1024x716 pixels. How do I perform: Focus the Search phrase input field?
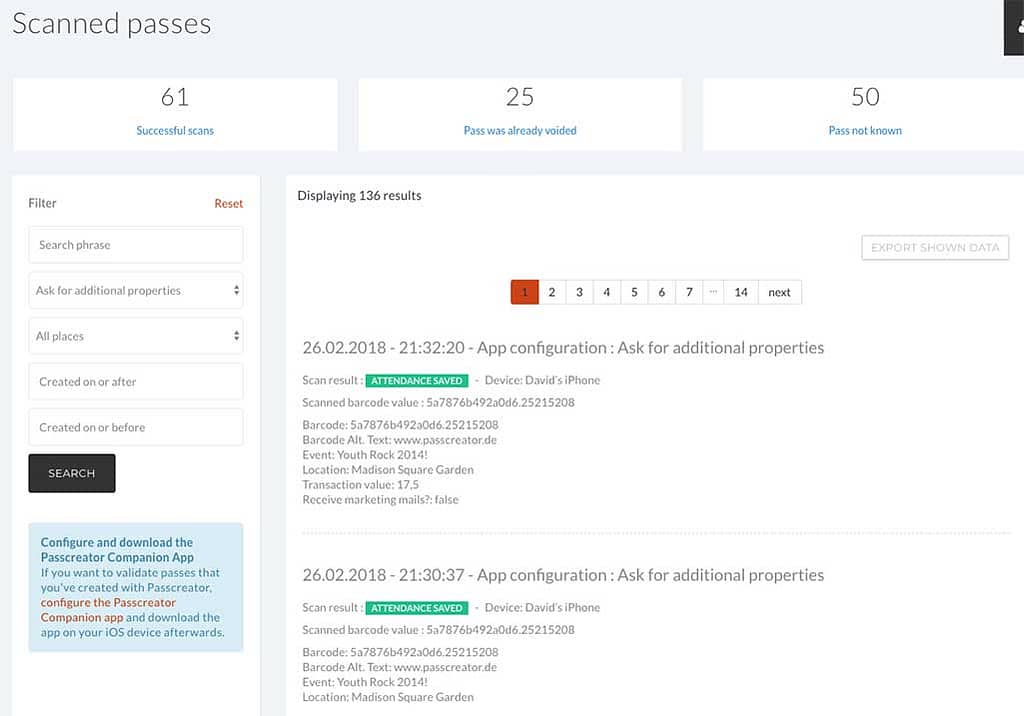tap(136, 245)
